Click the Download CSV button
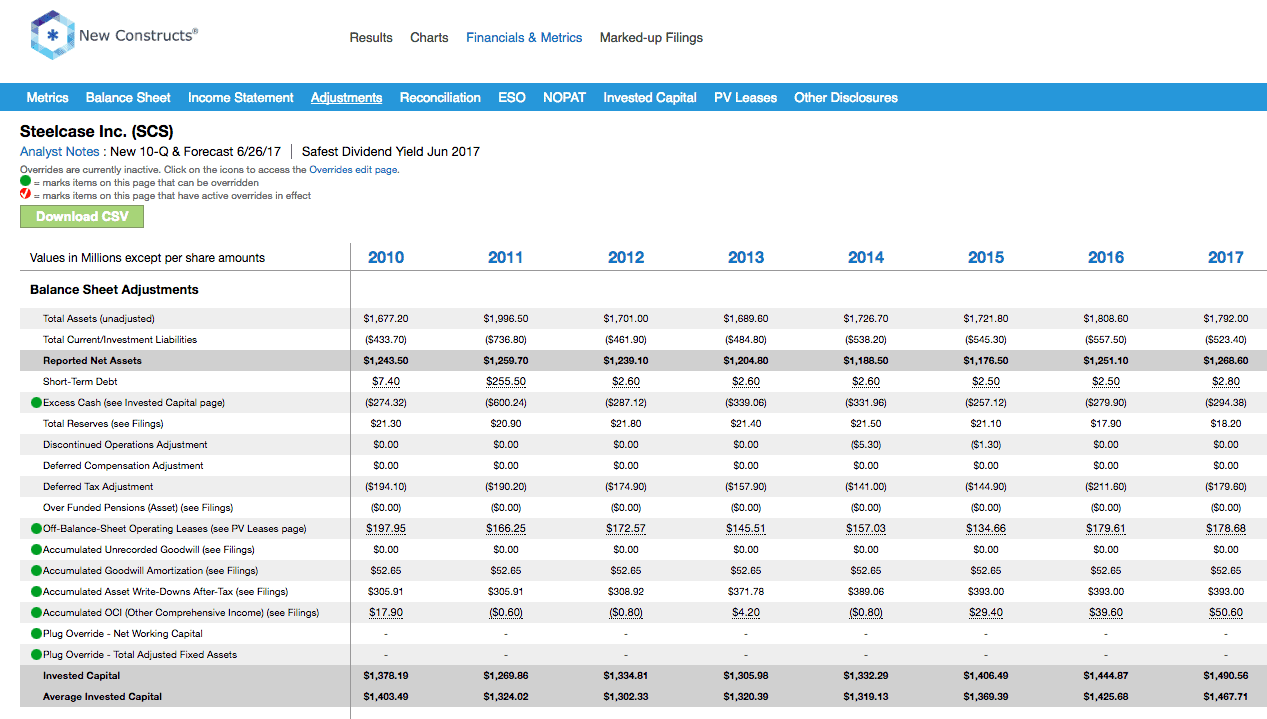Image resolution: width=1267 pixels, height=719 pixels. (x=82, y=217)
